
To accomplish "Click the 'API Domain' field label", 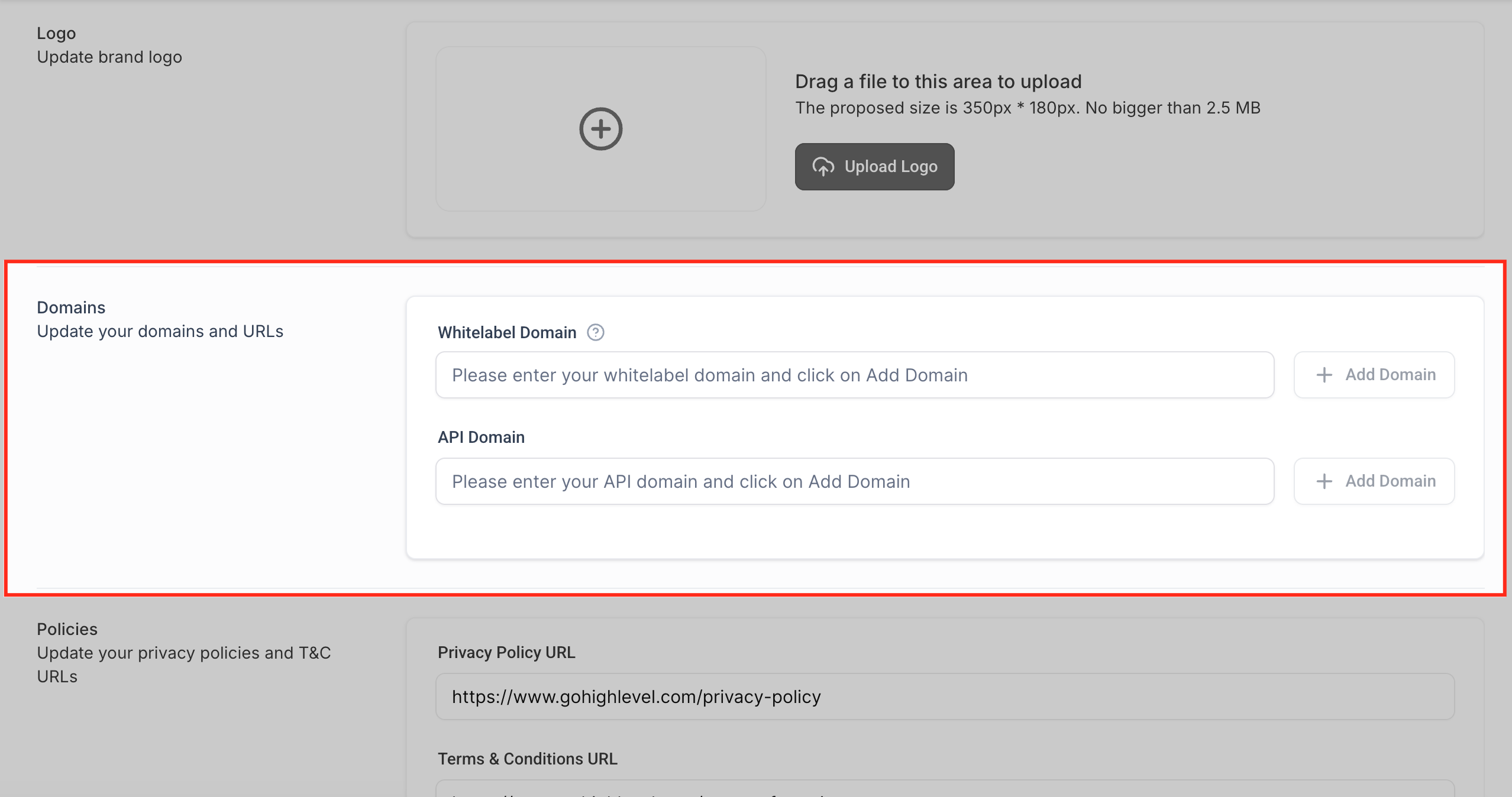I will click(481, 438).
